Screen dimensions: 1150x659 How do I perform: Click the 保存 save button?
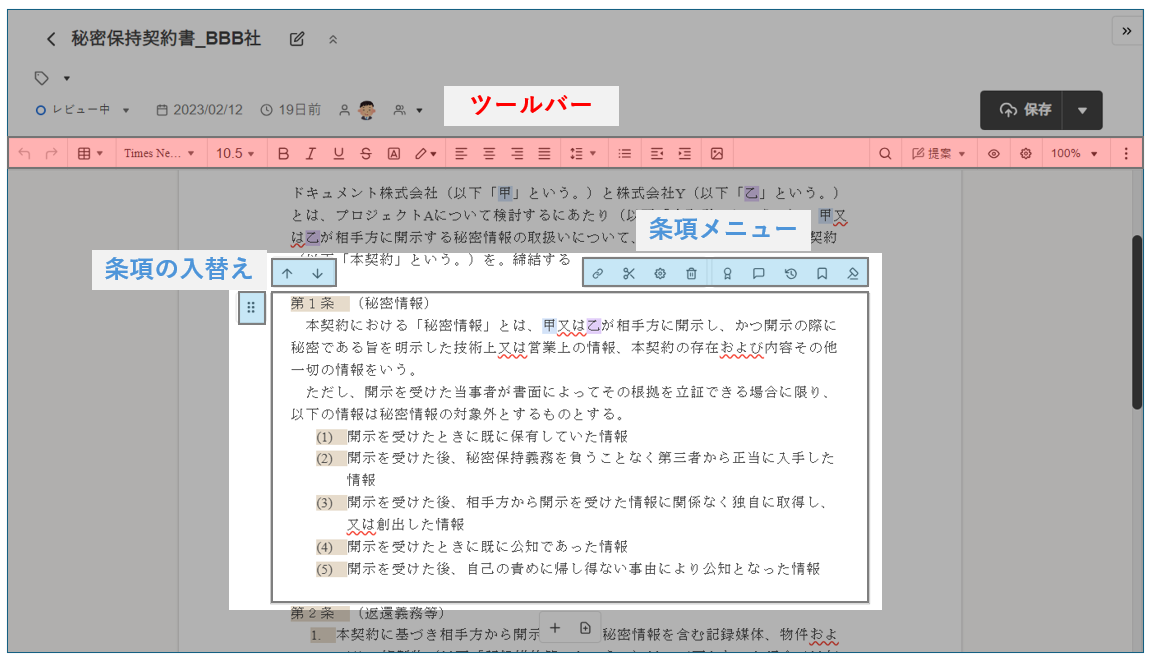coord(1024,110)
